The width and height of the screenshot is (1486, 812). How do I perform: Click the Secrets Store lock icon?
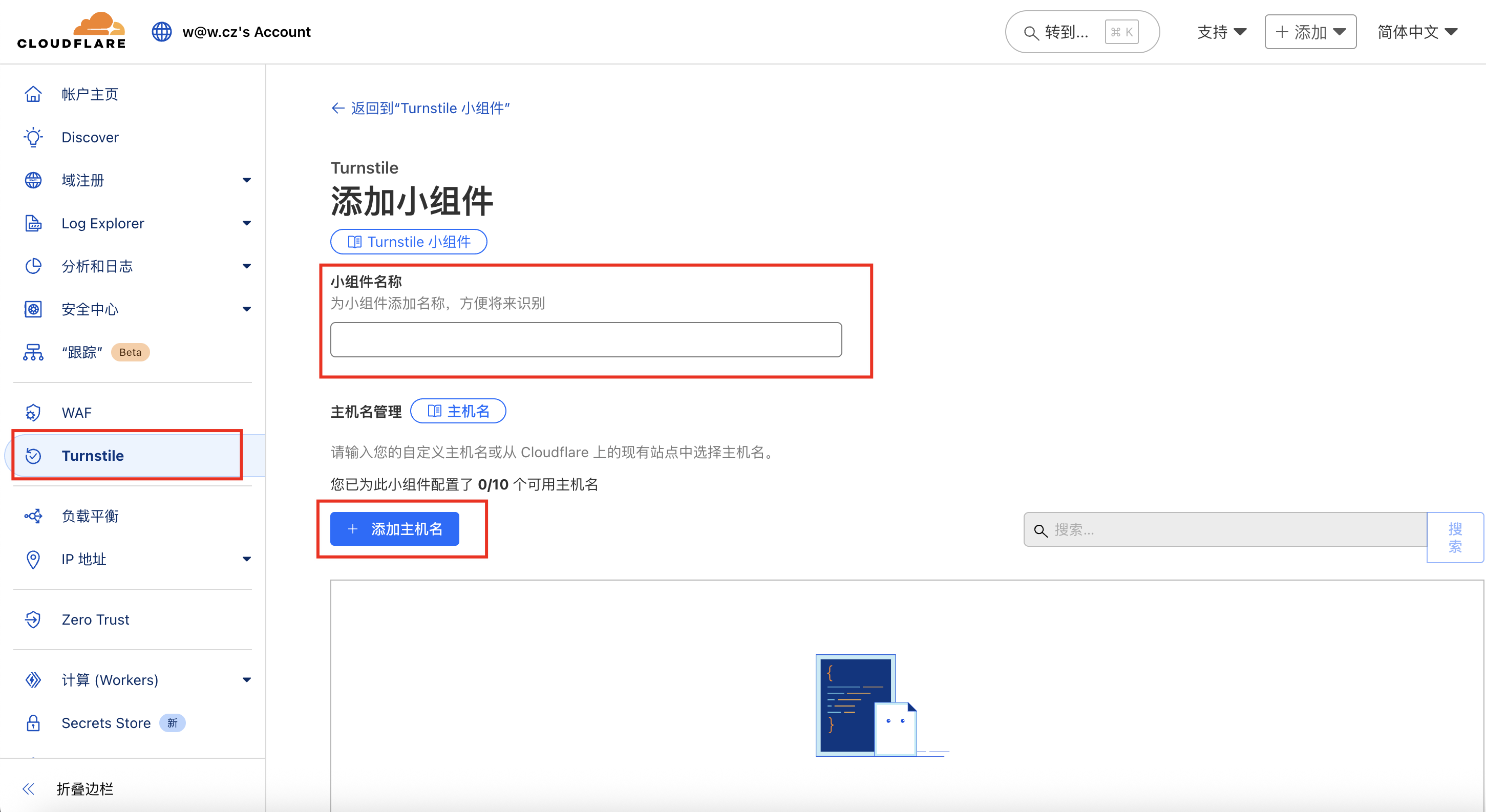(x=33, y=722)
